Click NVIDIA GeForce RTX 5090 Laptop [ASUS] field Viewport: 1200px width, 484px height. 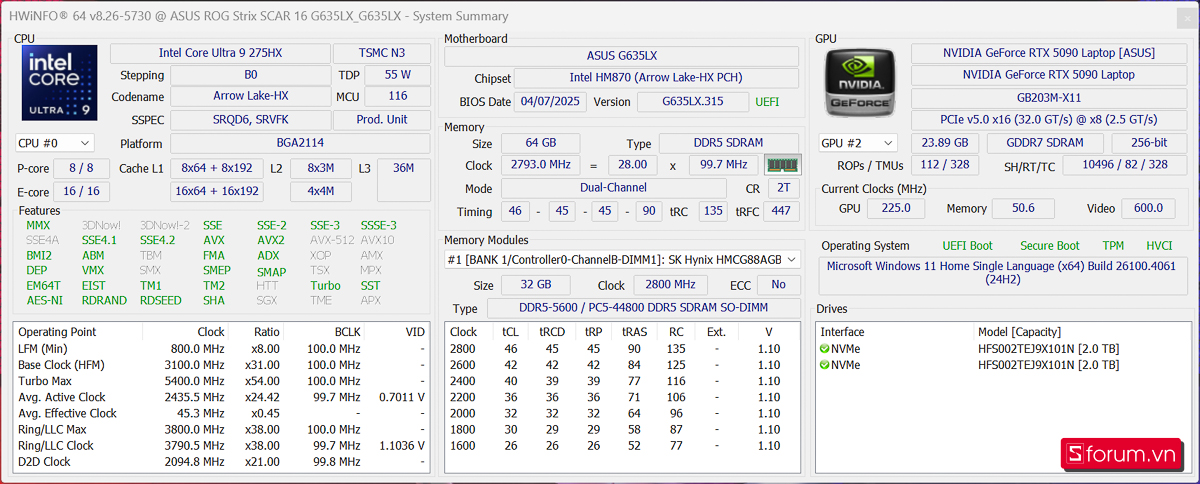click(x=1048, y=53)
